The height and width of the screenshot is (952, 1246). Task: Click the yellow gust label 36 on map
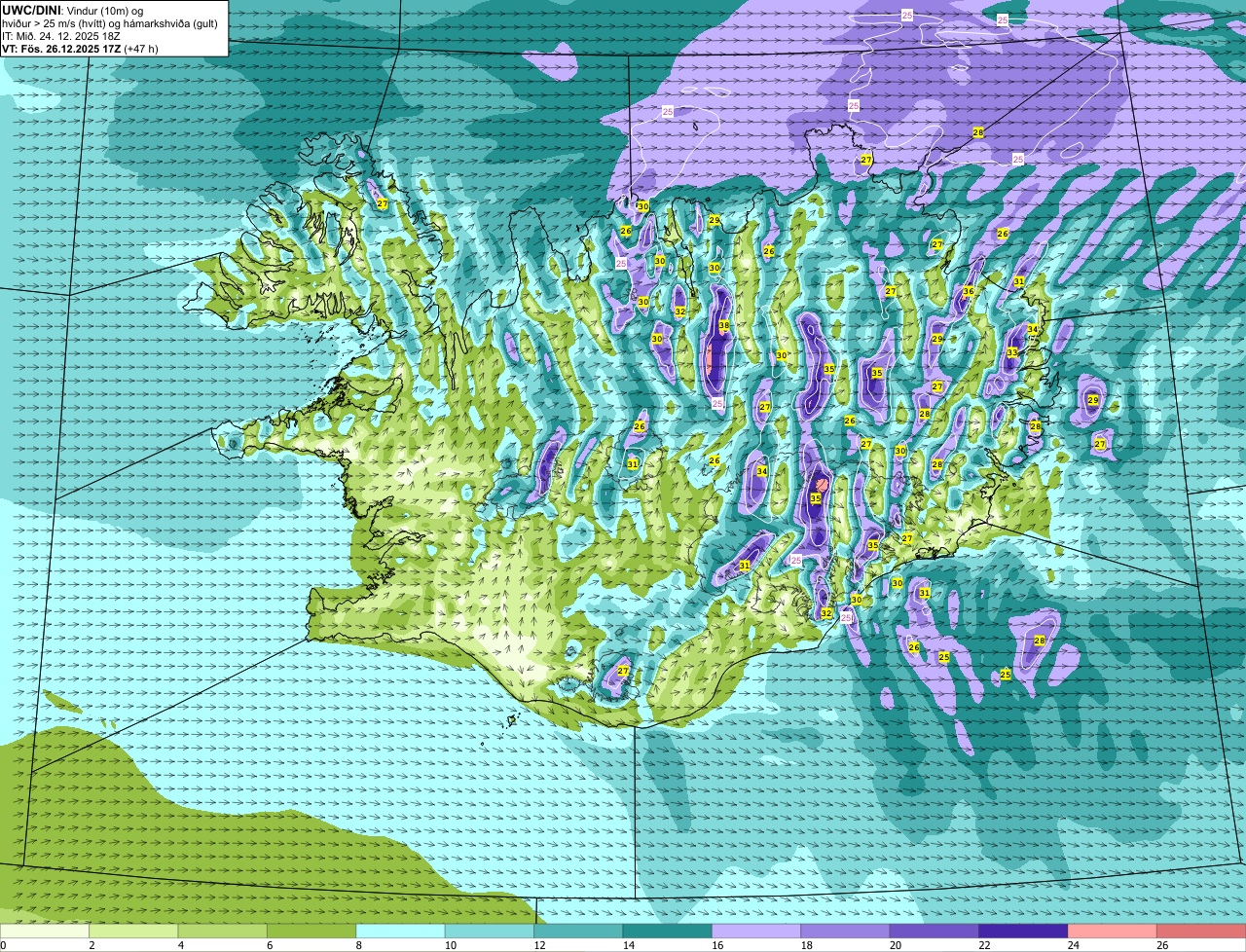pyautogui.click(x=969, y=291)
